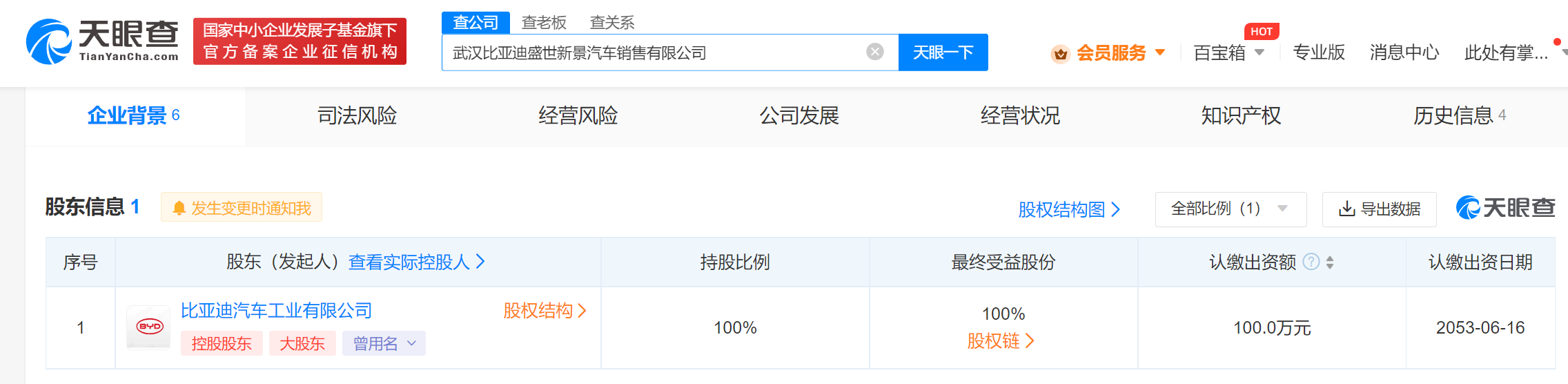Select the 历史信息 tab

click(x=1460, y=115)
